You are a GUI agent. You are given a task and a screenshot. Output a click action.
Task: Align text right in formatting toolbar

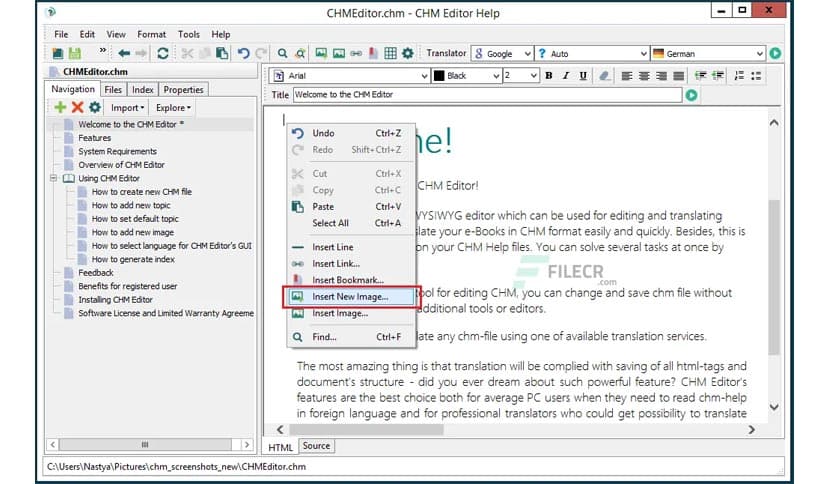(x=661, y=76)
